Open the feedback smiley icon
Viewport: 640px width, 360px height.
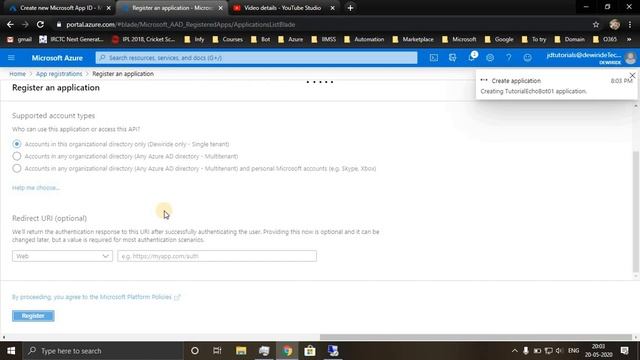(x=527, y=58)
